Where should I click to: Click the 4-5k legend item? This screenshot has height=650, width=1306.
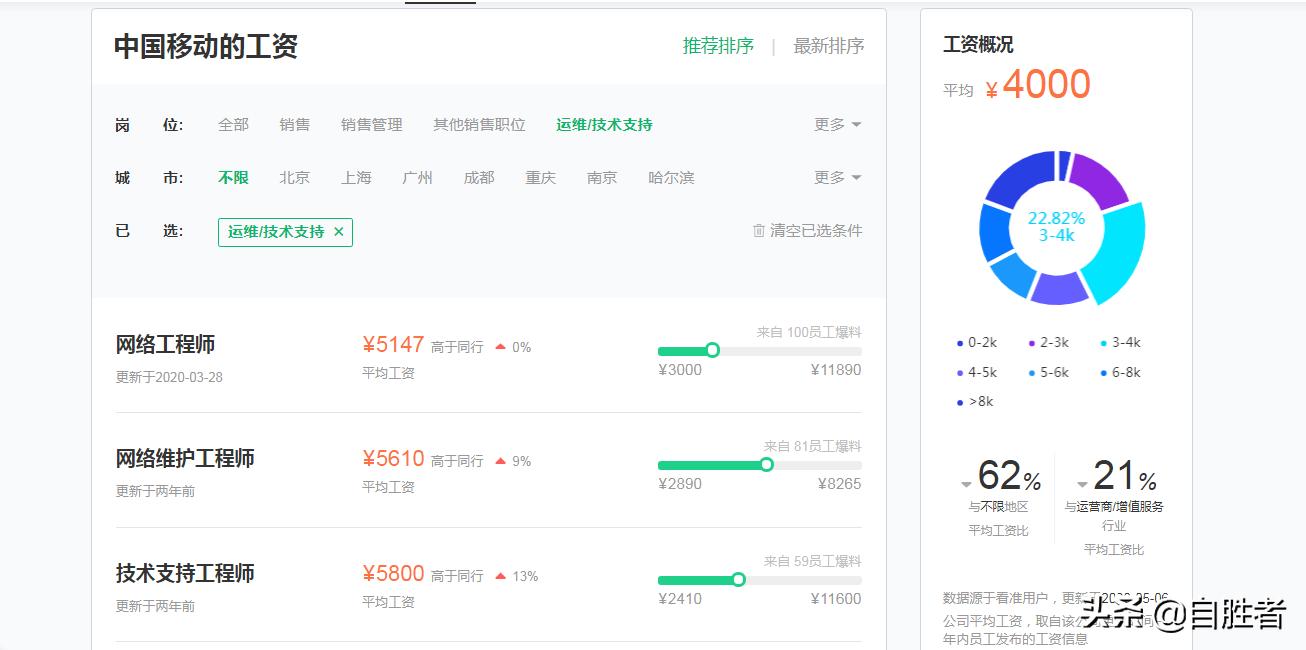pos(977,373)
